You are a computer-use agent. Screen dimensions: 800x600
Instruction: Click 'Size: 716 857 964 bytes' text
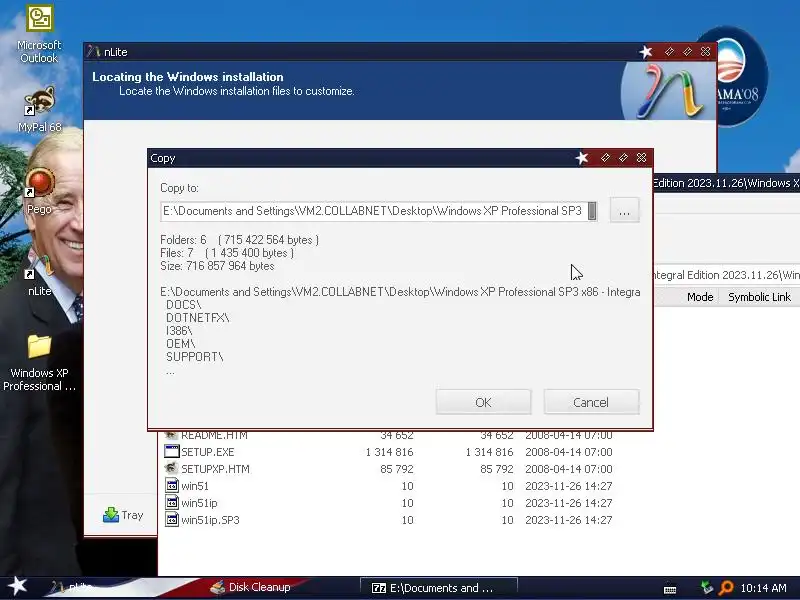click(217, 266)
